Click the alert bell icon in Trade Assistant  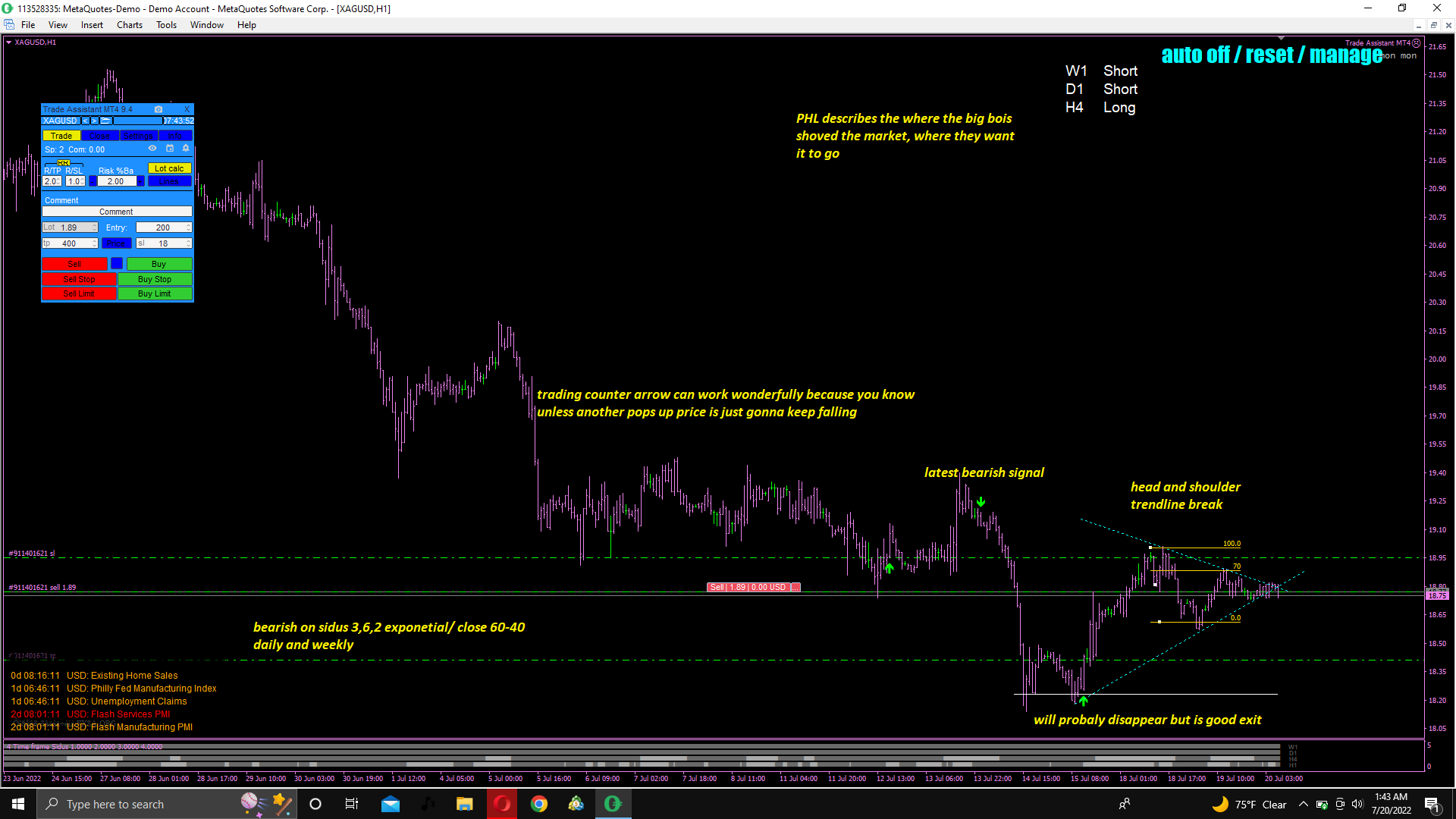[186, 149]
